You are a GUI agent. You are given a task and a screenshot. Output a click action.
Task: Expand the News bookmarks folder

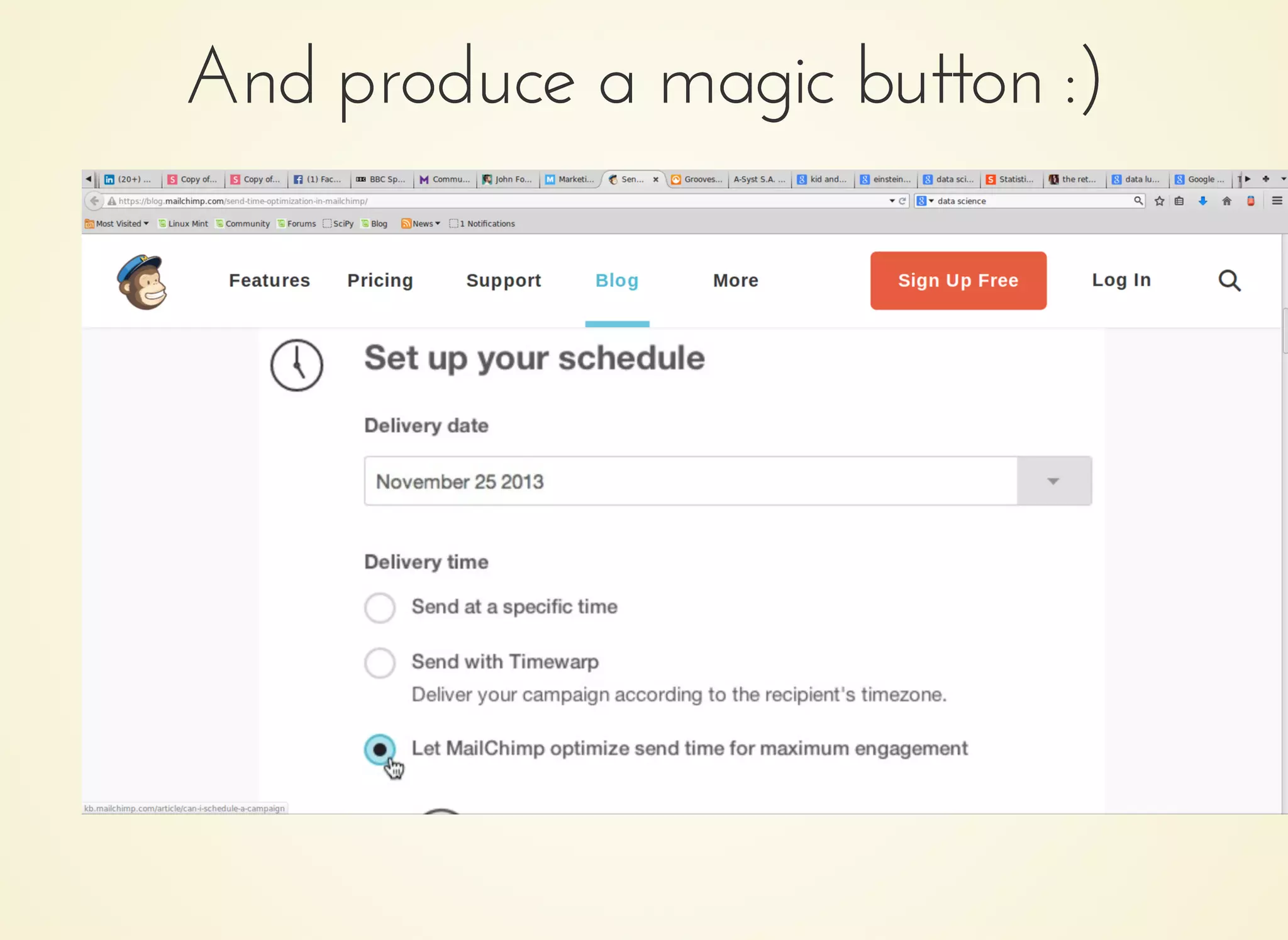pyautogui.click(x=421, y=223)
